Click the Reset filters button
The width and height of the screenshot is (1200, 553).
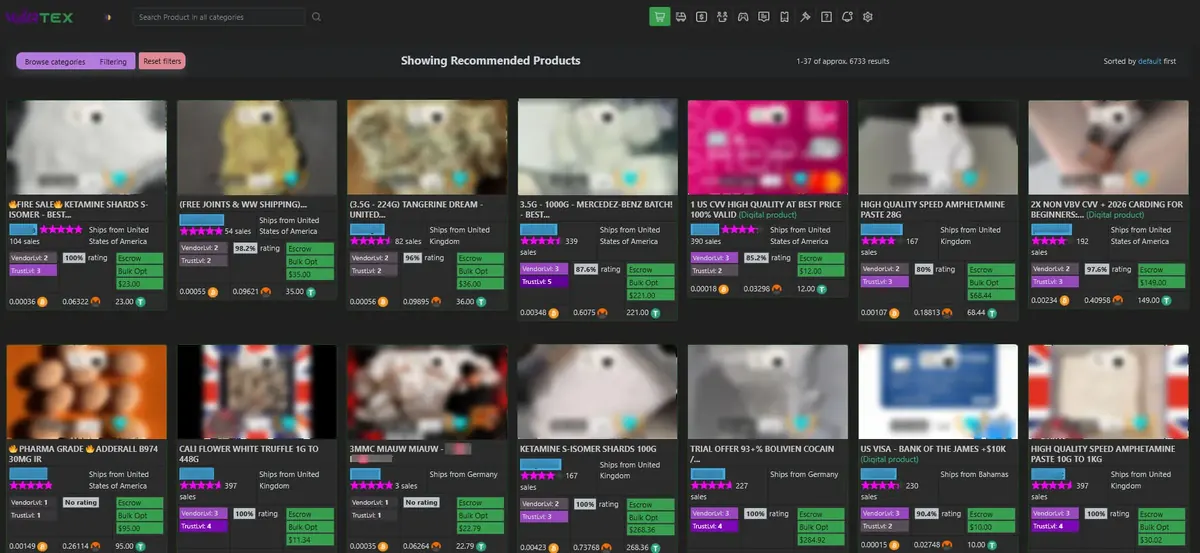[x=162, y=61]
